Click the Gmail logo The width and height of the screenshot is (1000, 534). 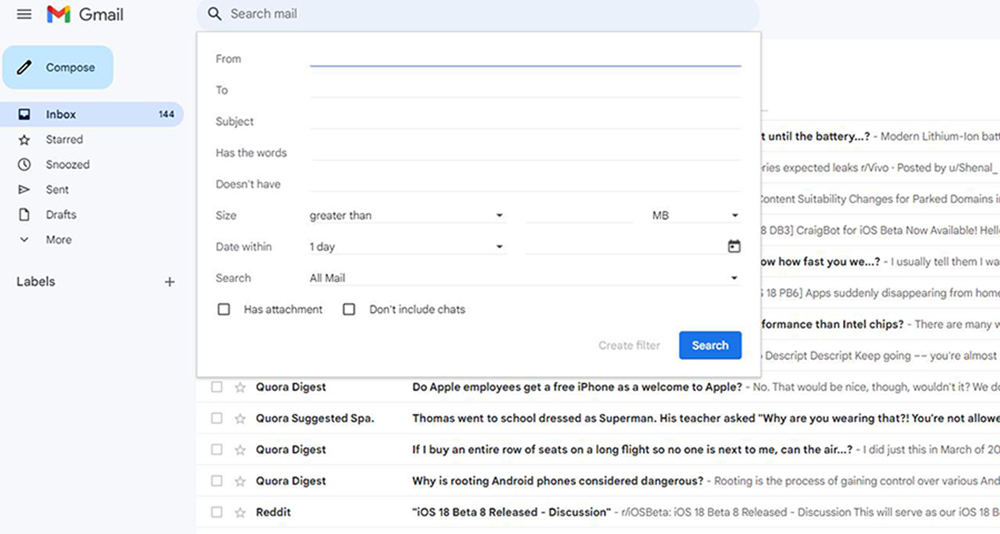[85, 14]
